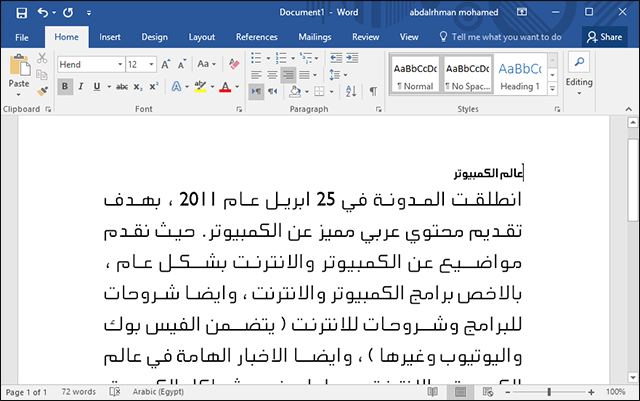
Task: Show or hide paragraph marks
Action: point(373,91)
